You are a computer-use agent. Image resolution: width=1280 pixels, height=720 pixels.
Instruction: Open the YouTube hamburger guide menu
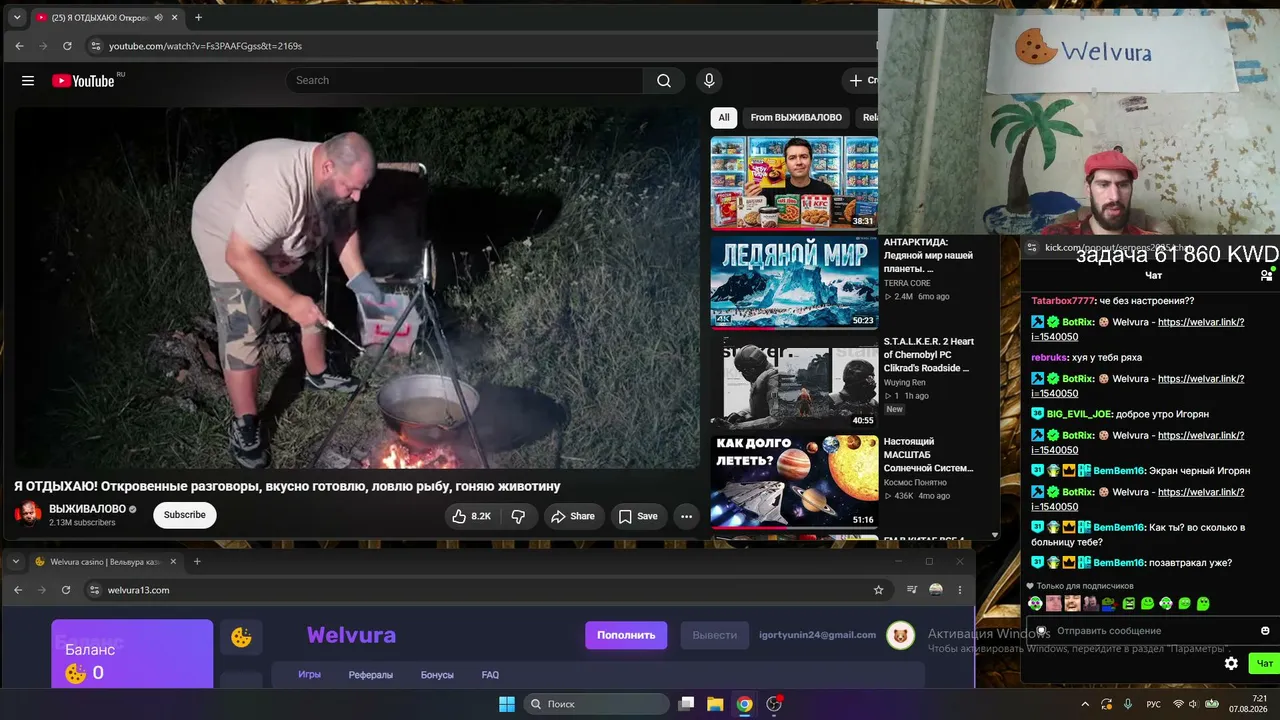(28, 81)
